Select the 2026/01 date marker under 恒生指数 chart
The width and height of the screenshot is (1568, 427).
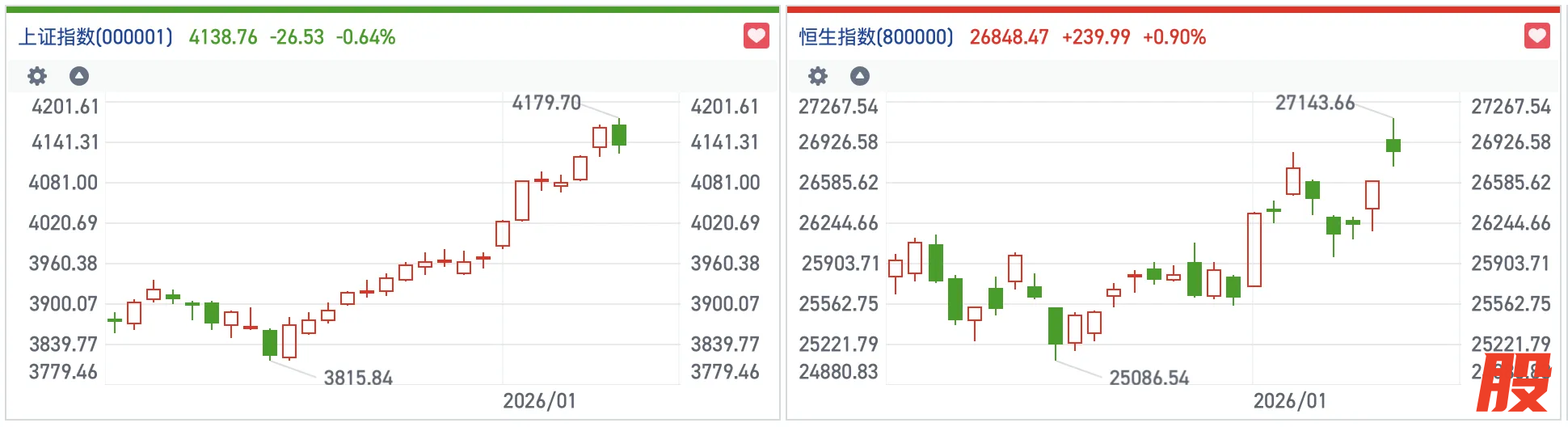pyautogui.click(x=1289, y=401)
